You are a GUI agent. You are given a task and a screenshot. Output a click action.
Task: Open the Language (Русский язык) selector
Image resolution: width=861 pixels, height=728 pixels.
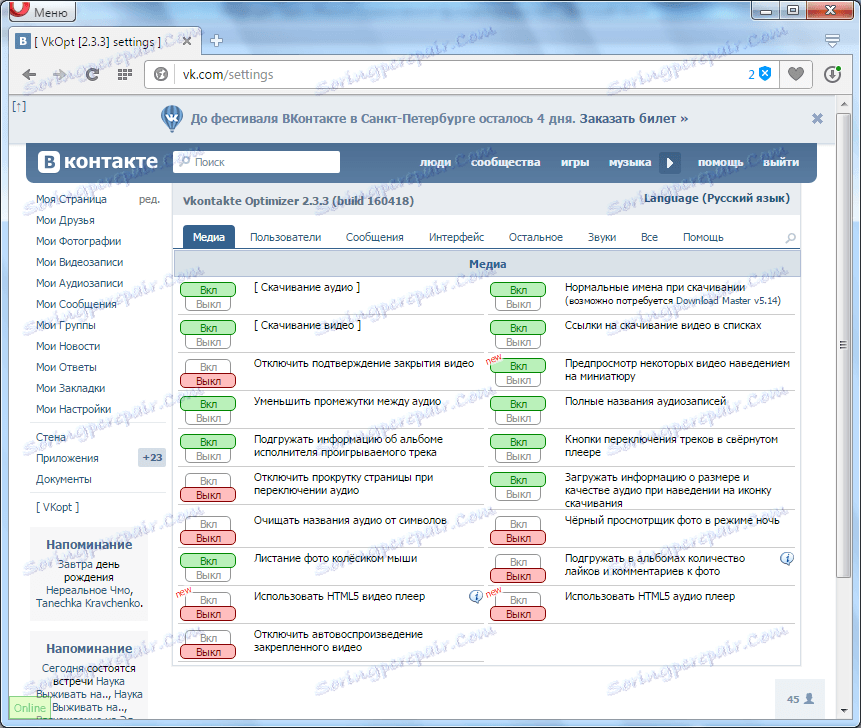tap(717, 199)
